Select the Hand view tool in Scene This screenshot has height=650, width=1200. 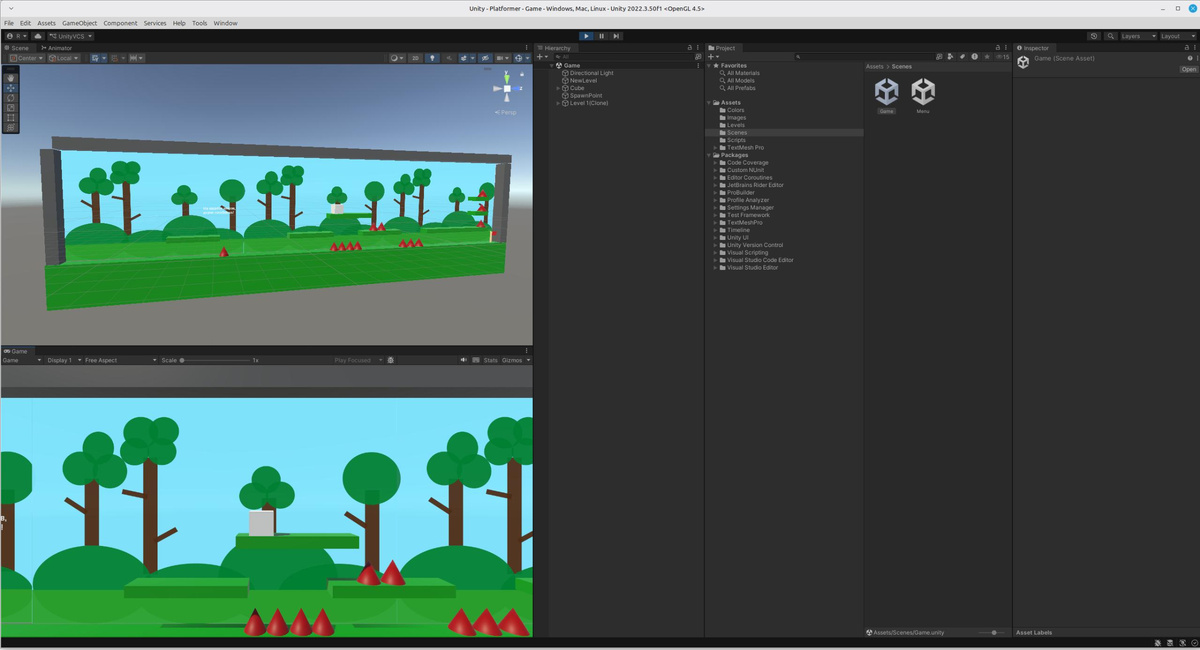[11, 77]
